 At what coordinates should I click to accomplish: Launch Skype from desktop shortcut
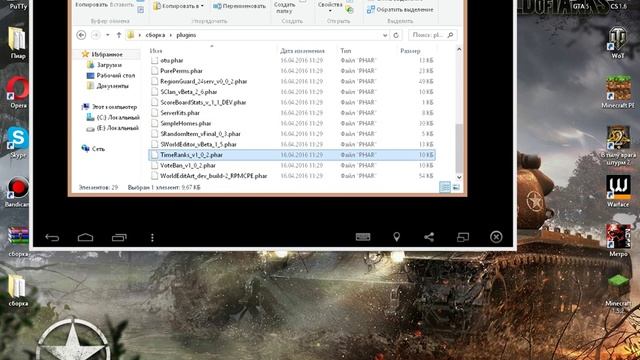[18, 142]
